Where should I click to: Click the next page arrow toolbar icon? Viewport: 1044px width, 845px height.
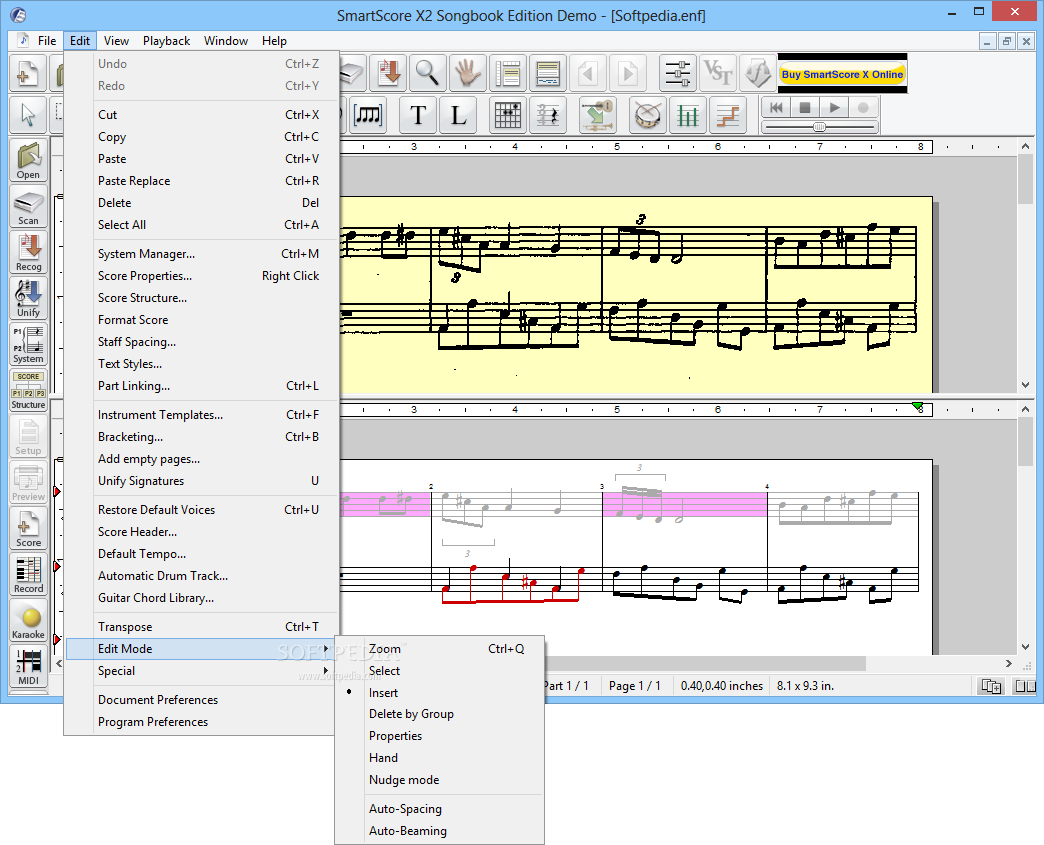[x=627, y=73]
